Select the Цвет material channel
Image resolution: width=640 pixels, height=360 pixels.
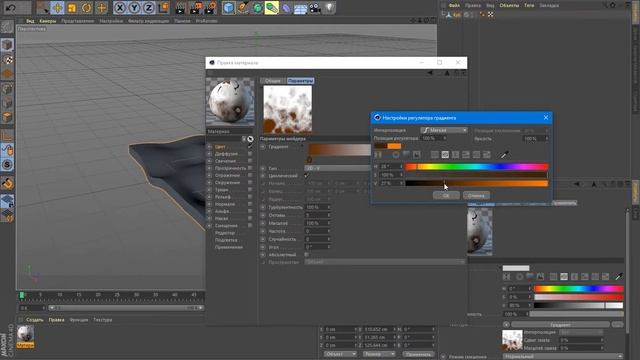[220, 147]
